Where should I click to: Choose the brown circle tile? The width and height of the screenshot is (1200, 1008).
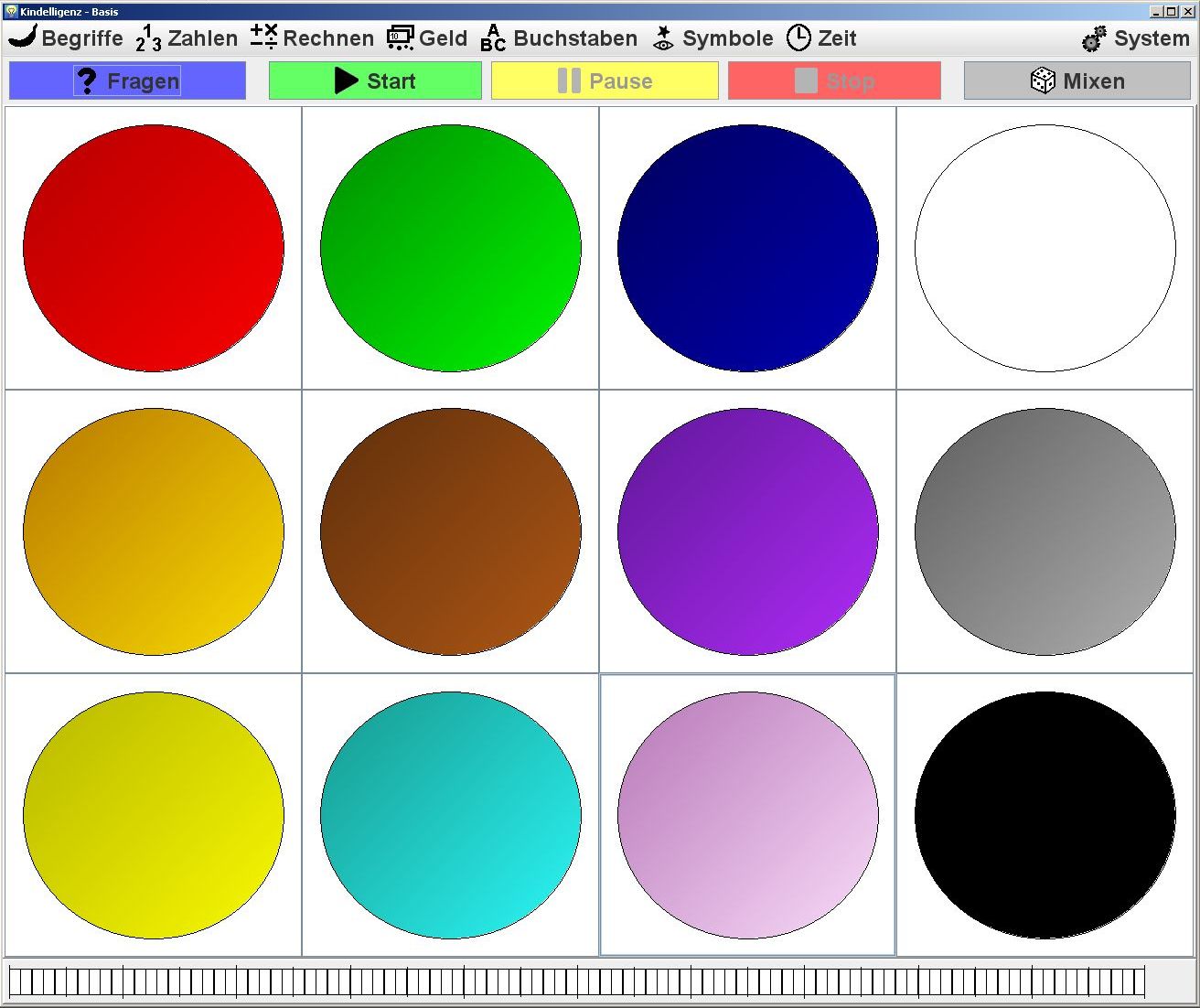[x=451, y=531]
